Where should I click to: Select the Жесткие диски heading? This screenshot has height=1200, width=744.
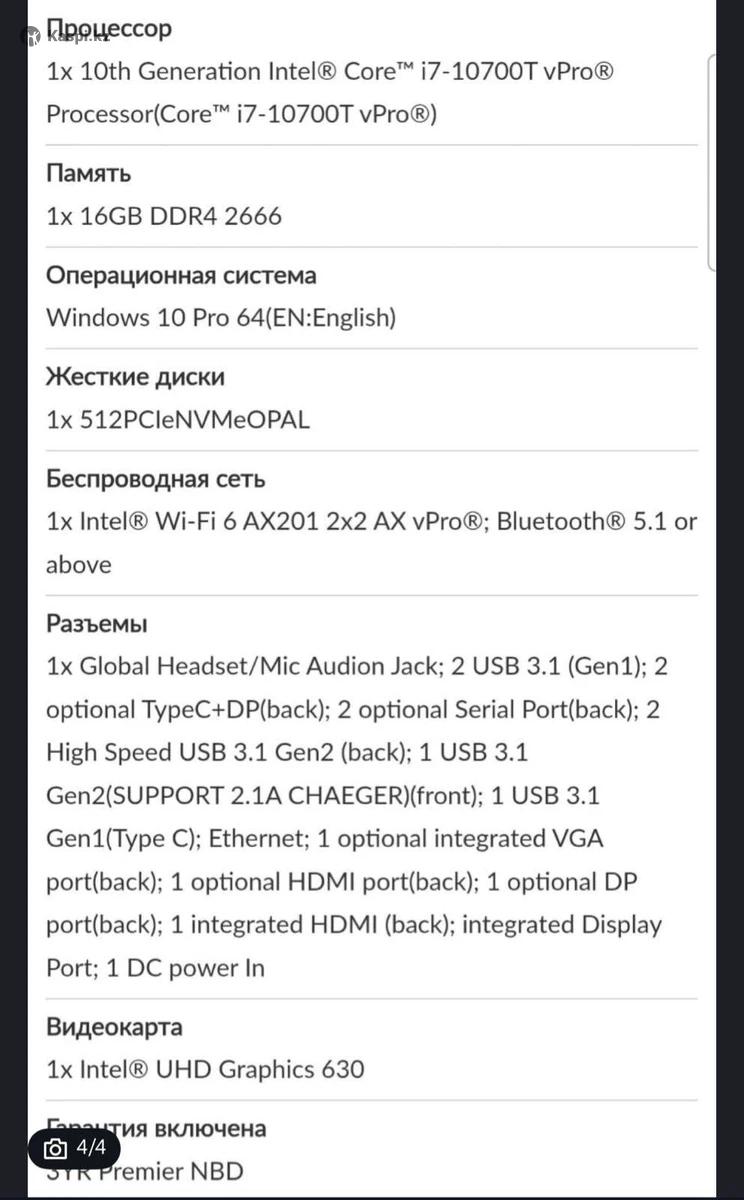[135, 377]
